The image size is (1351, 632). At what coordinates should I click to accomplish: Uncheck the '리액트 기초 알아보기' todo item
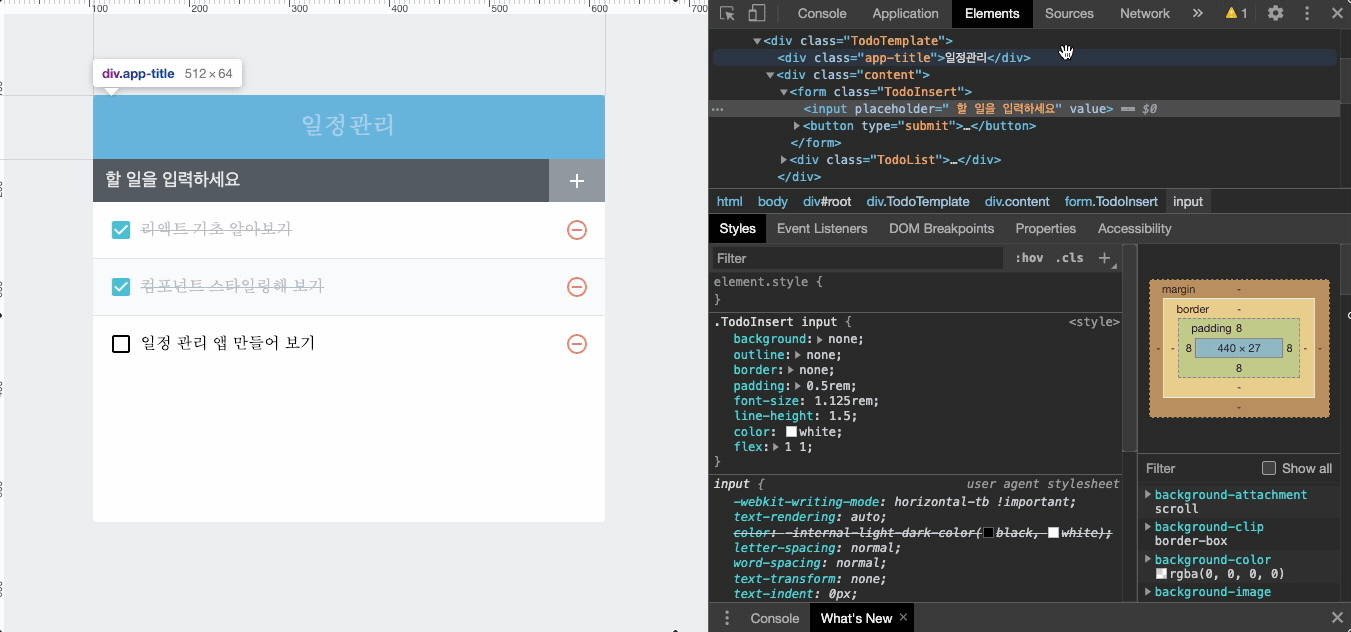pyautogui.click(x=120, y=230)
